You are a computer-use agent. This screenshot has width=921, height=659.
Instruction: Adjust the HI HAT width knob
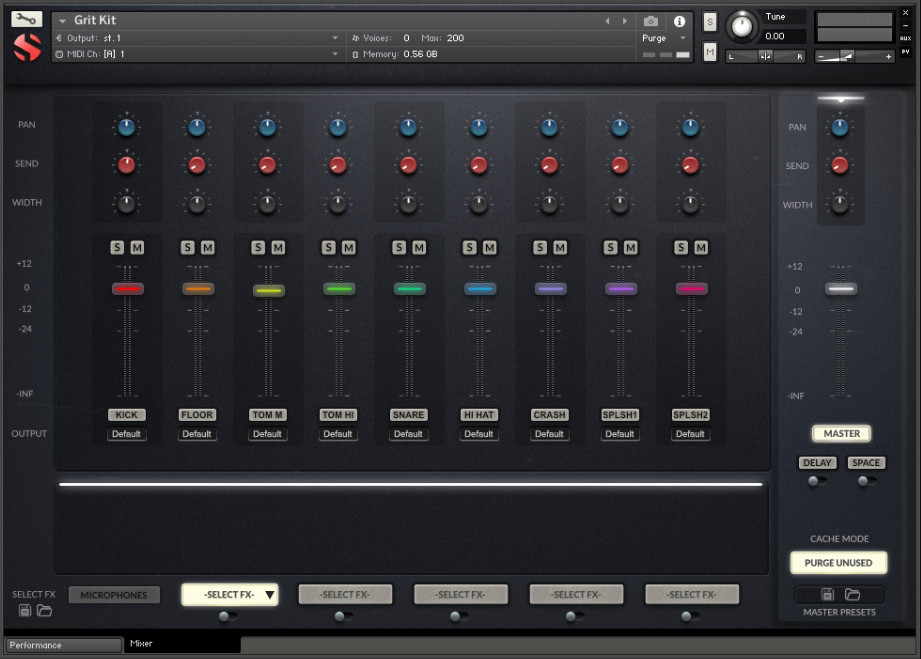tap(479, 204)
